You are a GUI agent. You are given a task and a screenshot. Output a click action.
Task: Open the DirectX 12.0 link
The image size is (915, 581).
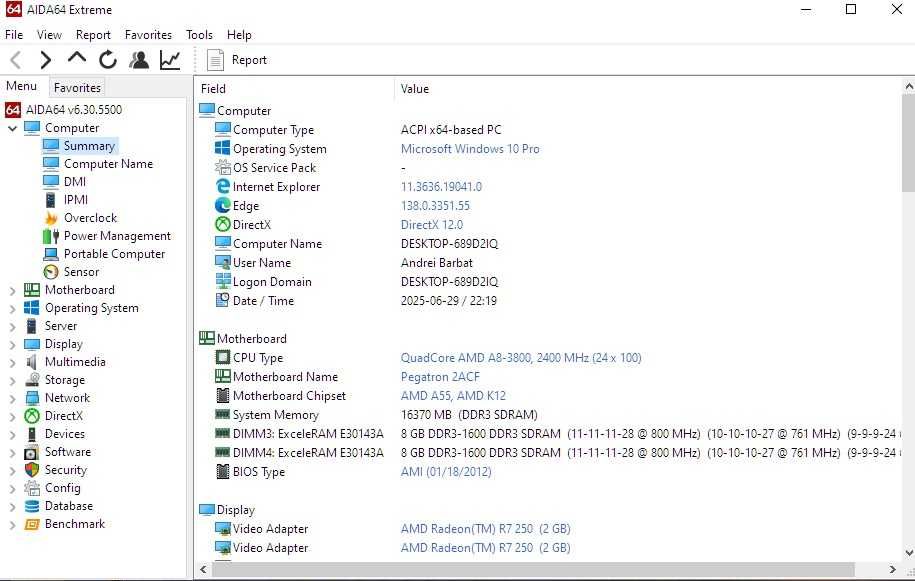[431, 225]
